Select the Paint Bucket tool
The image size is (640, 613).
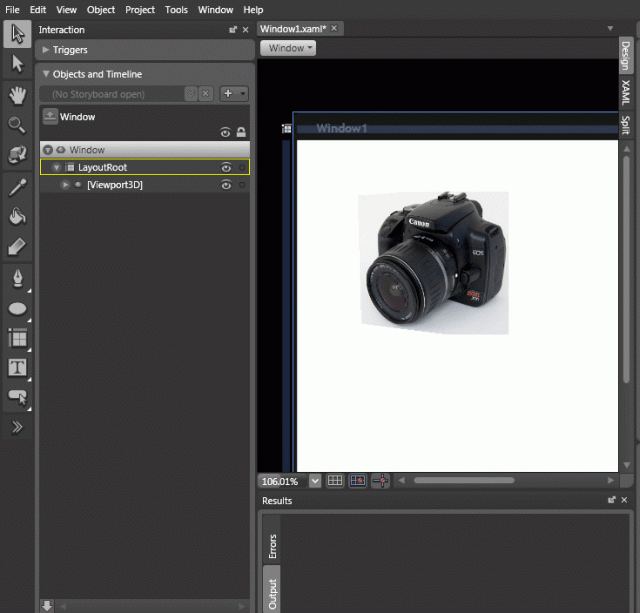(x=17, y=216)
